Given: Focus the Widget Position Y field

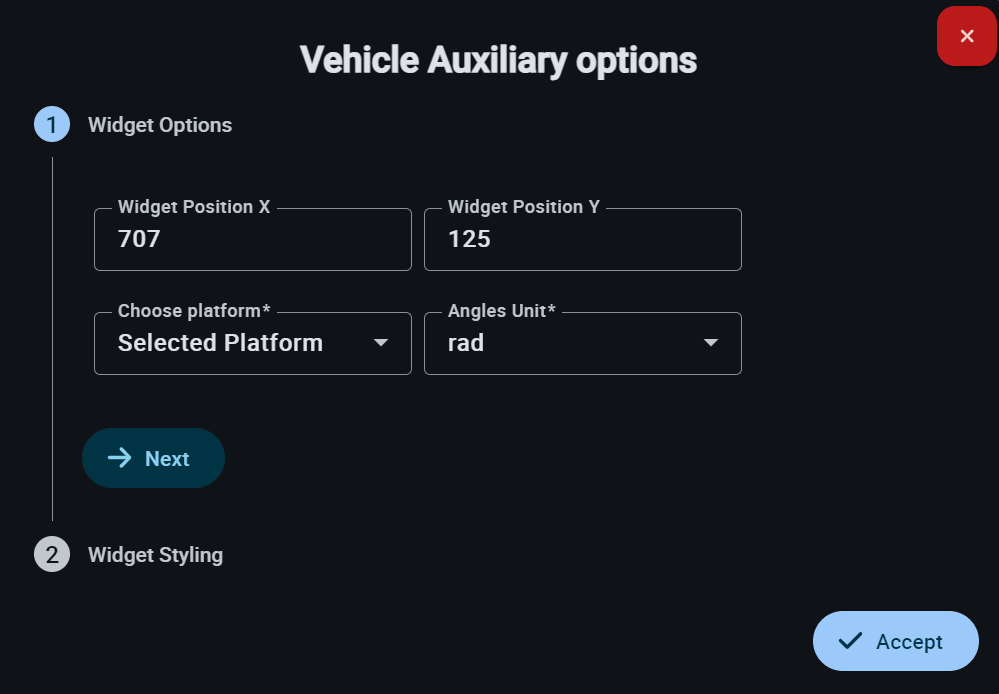Looking at the screenshot, I should point(582,240).
